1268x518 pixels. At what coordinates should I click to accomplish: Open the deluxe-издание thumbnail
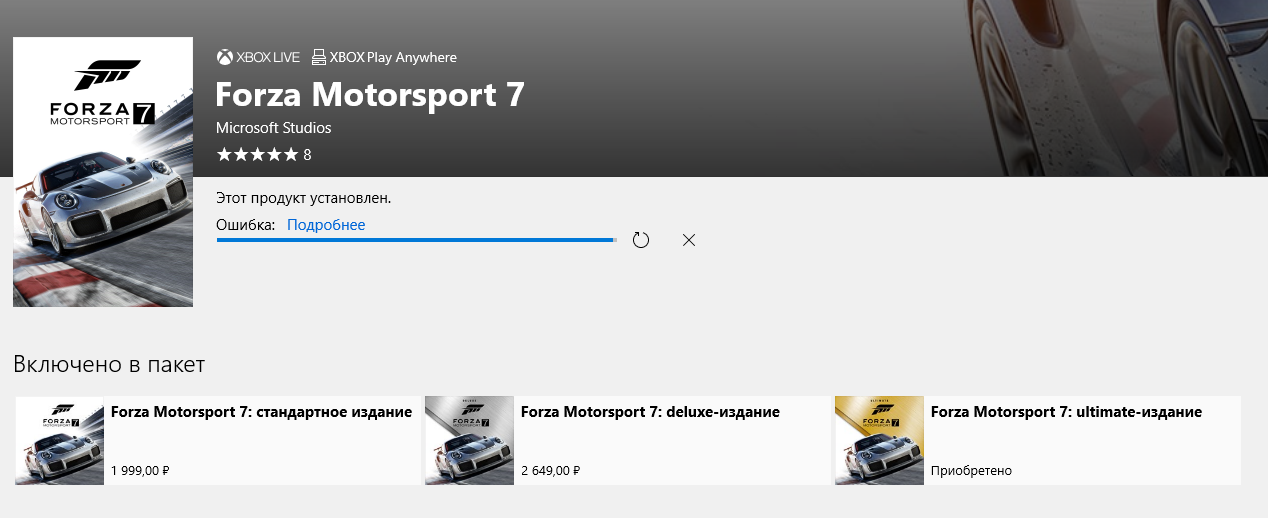[x=469, y=441]
